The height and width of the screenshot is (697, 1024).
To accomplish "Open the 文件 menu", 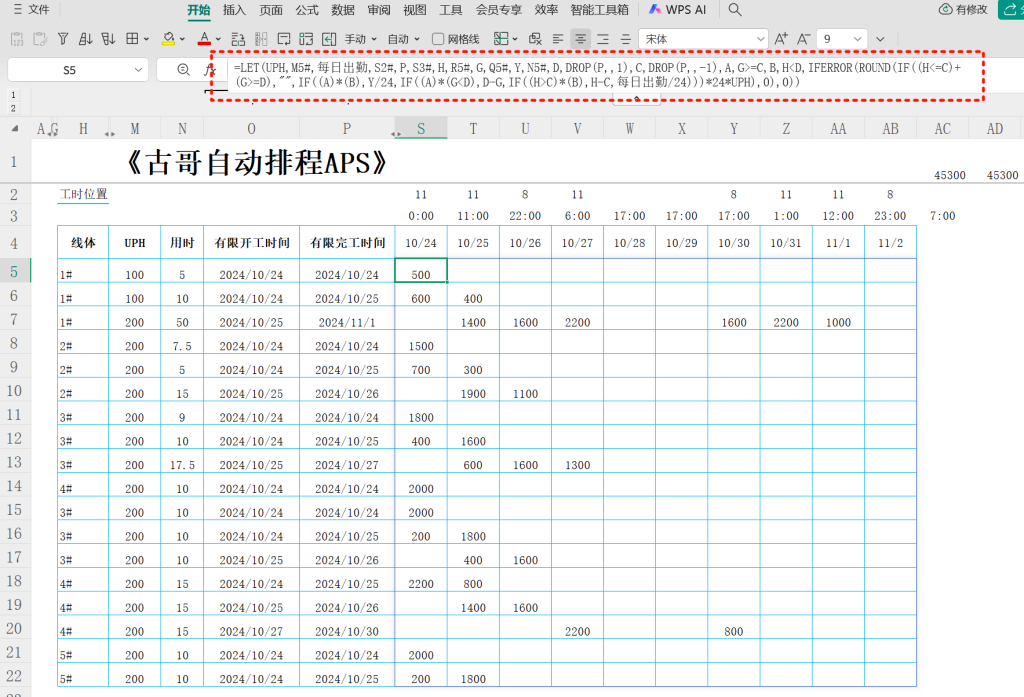I will click(x=39, y=10).
